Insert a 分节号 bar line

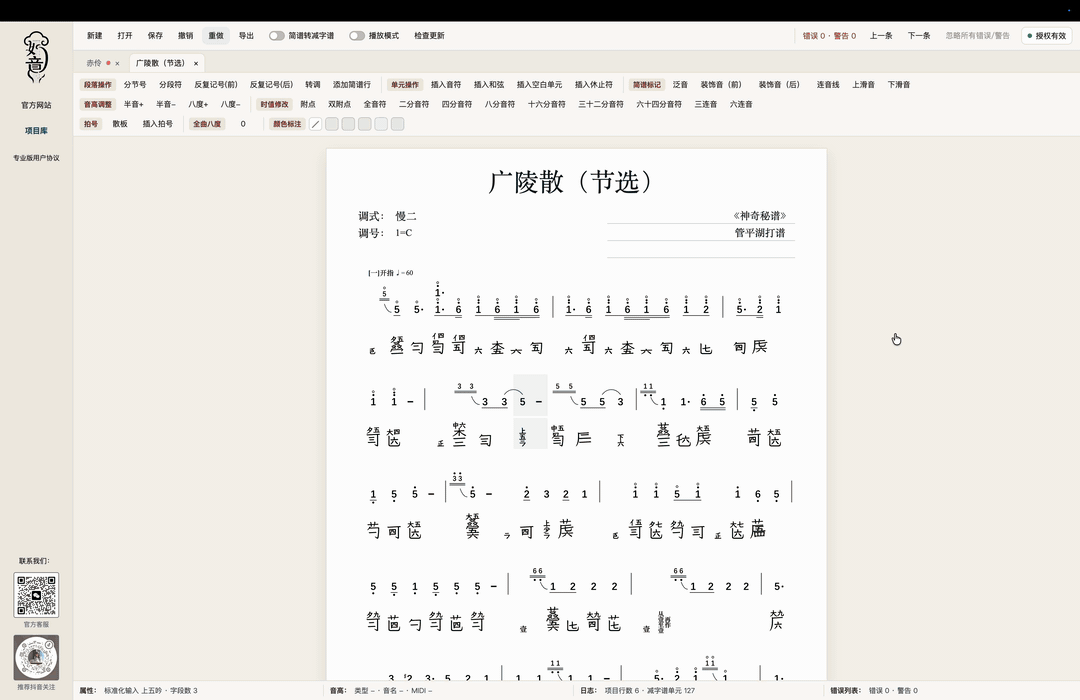point(135,85)
